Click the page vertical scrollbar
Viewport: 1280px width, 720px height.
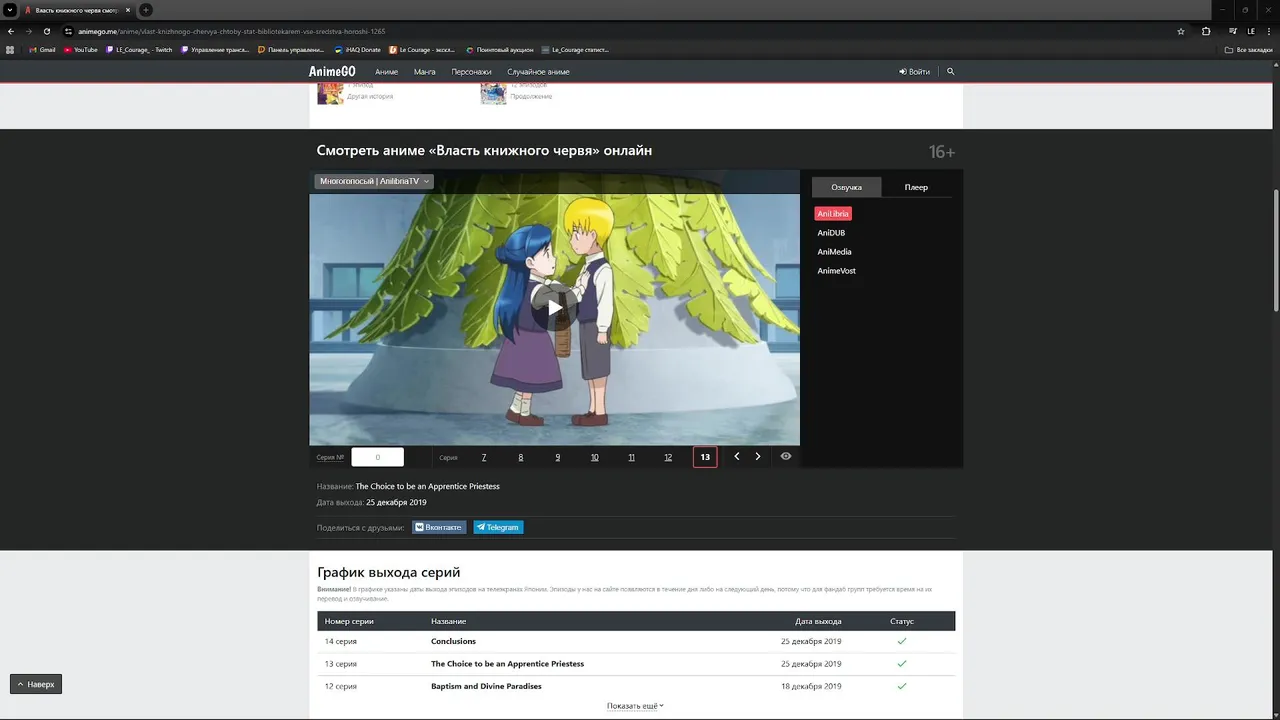click(1275, 250)
